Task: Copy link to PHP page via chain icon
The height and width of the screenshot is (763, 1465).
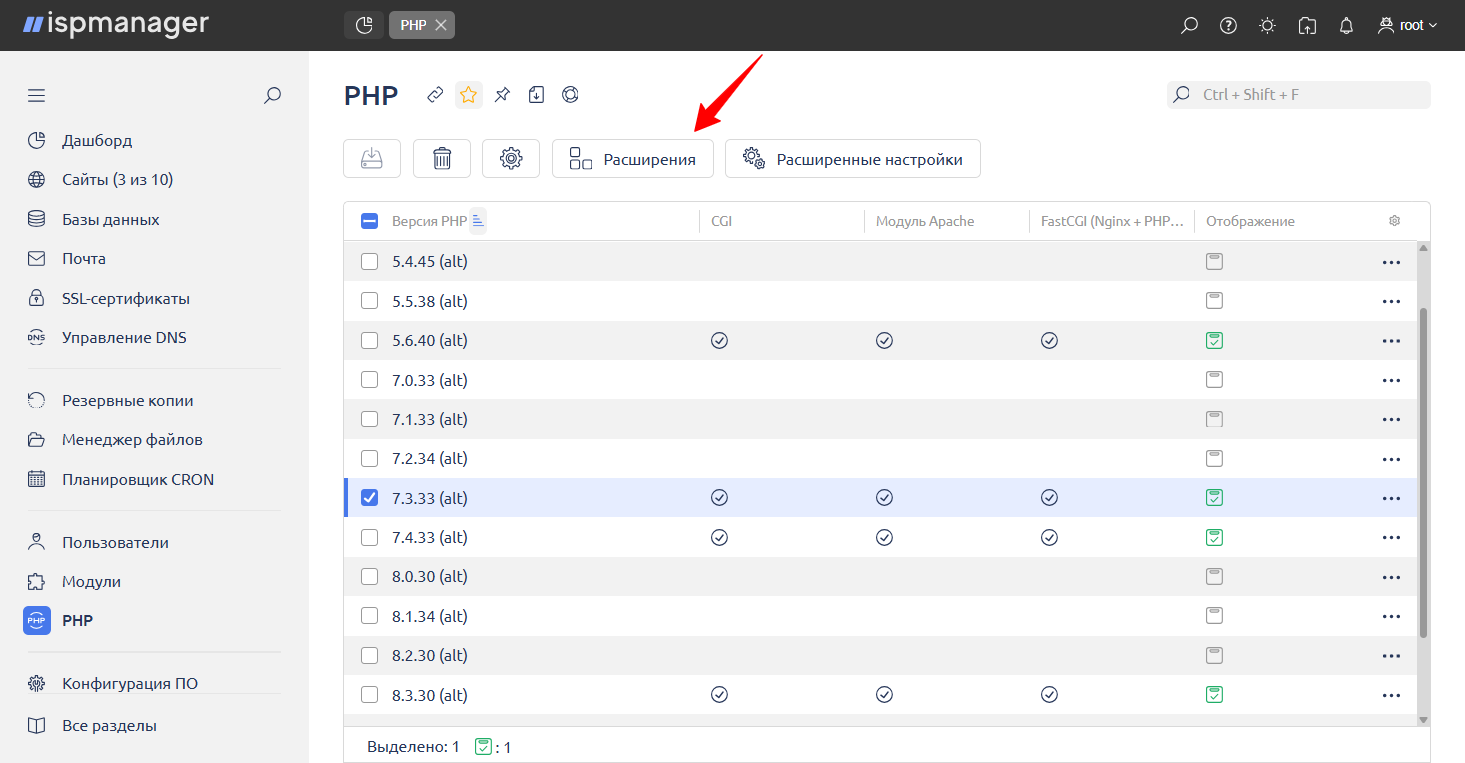Action: coord(435,94)
